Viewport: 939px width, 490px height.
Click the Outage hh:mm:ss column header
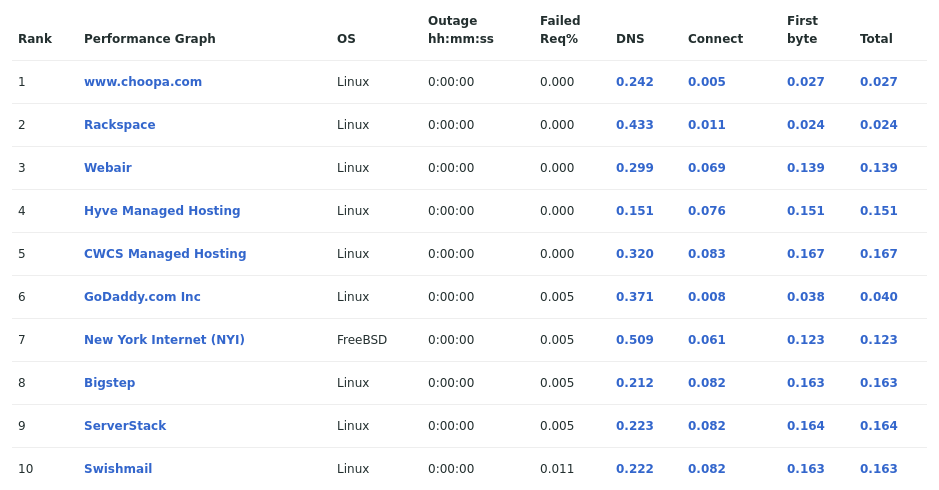click(461, 30)
